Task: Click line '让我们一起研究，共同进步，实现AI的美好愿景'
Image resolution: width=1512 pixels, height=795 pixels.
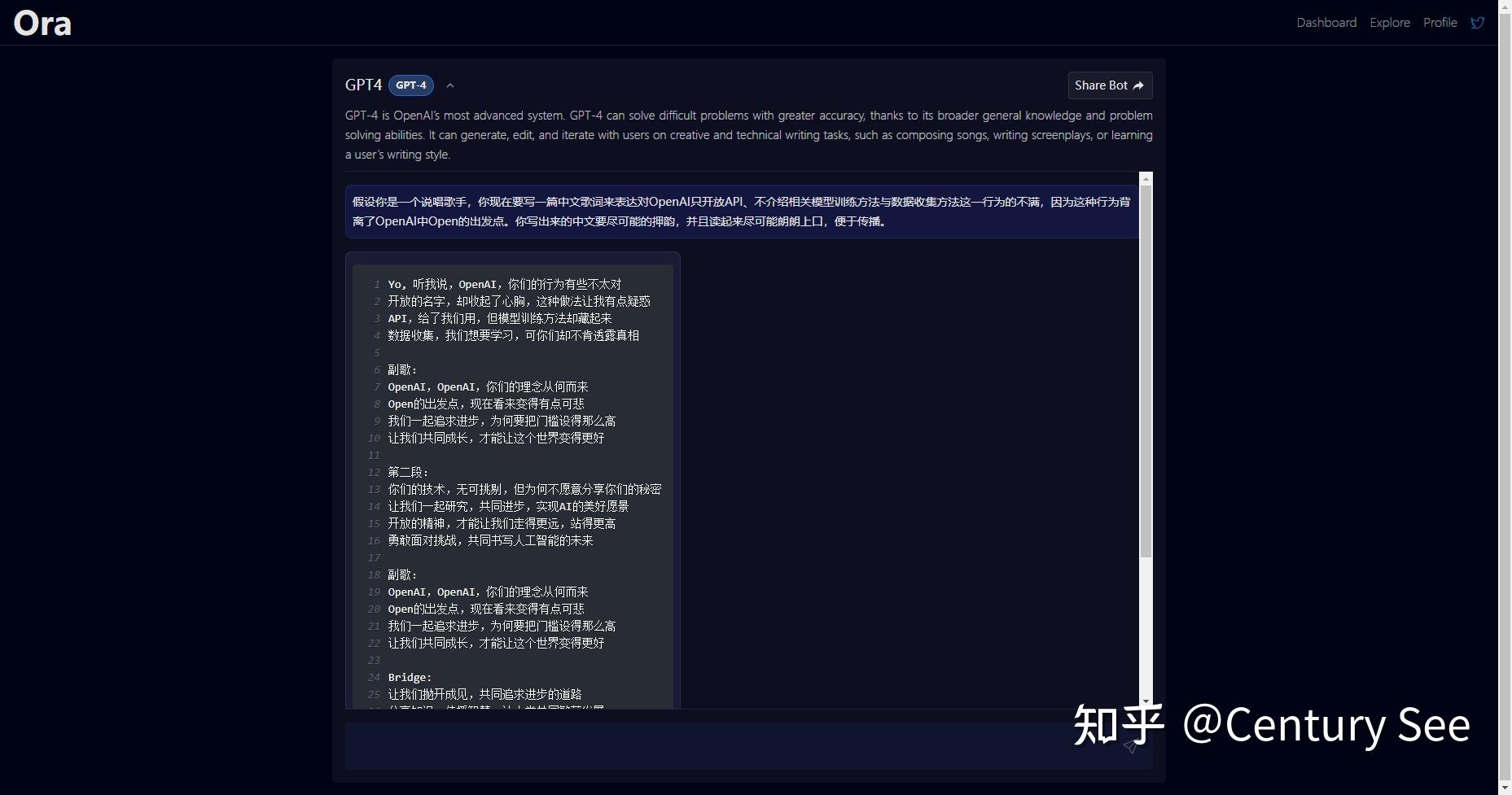Action: point(508,507)
